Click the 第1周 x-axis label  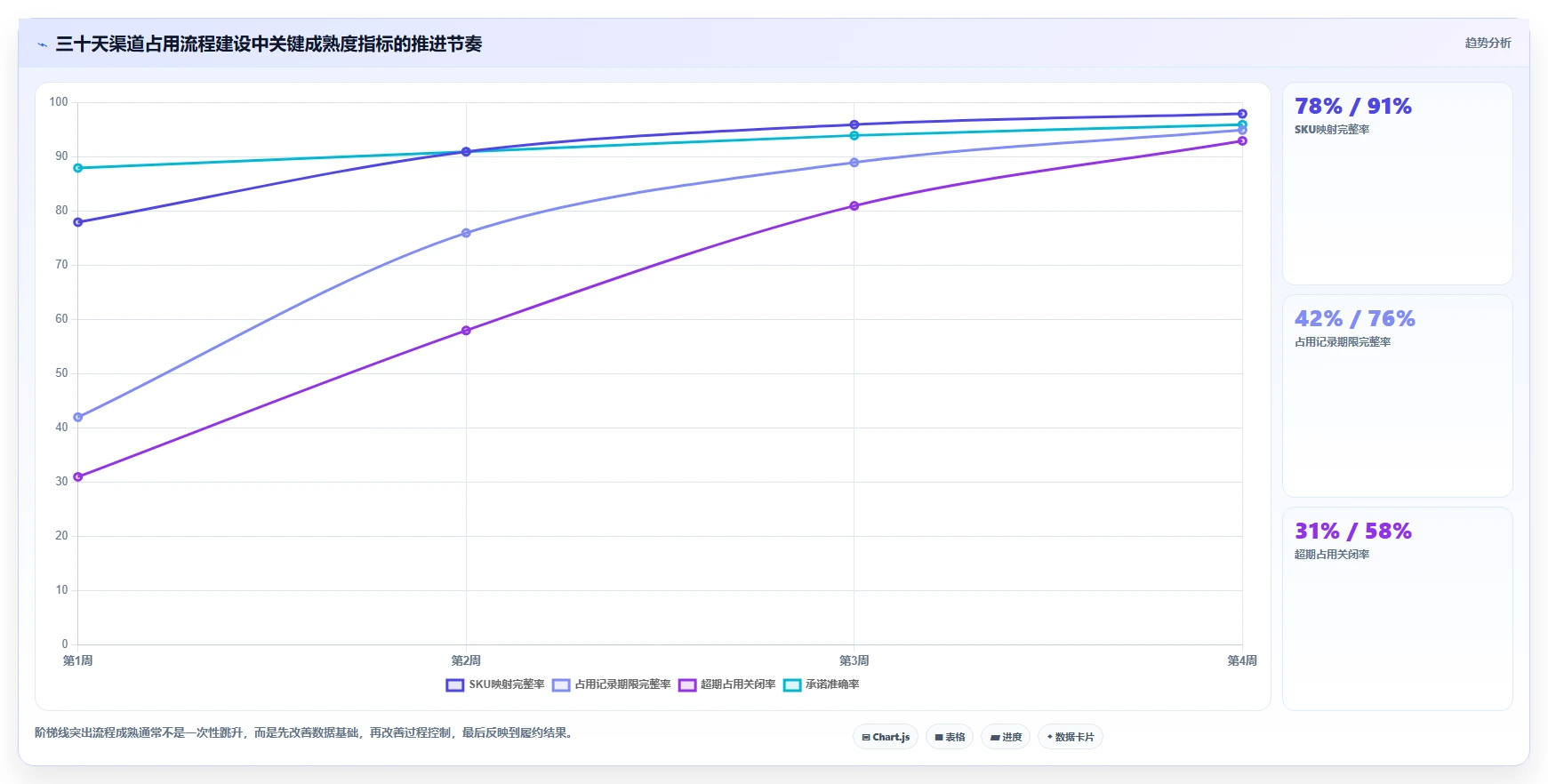coord(78,660)
